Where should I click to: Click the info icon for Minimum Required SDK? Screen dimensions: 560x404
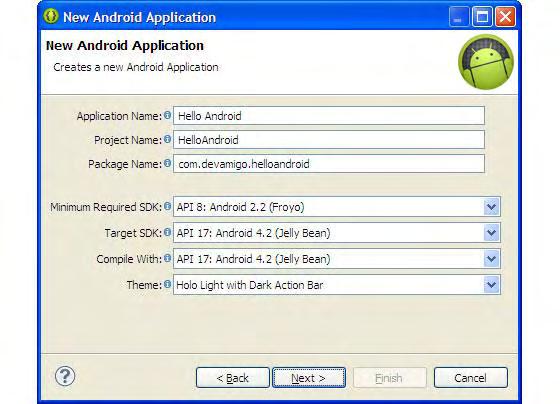coord(167,206)
